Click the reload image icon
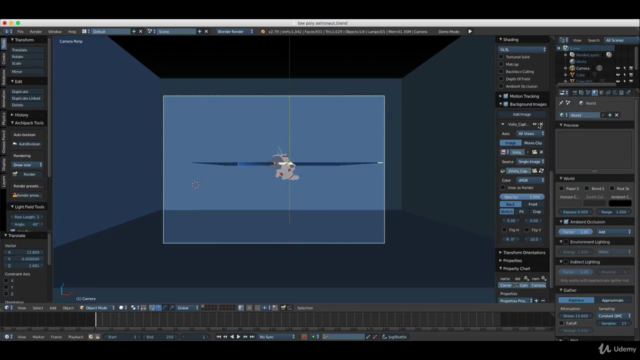This screenshot has height=360, width=640. click(541, 171)
